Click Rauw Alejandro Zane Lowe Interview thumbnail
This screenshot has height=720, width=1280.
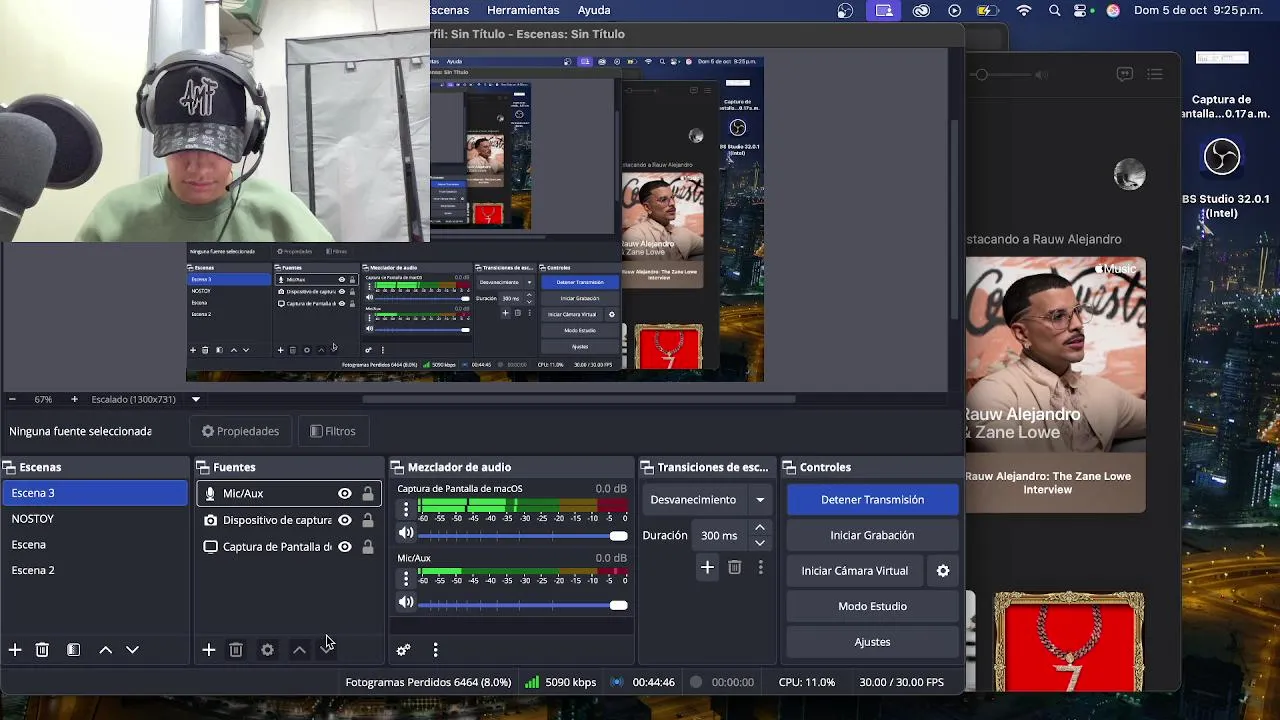(x=1056, y=383)
